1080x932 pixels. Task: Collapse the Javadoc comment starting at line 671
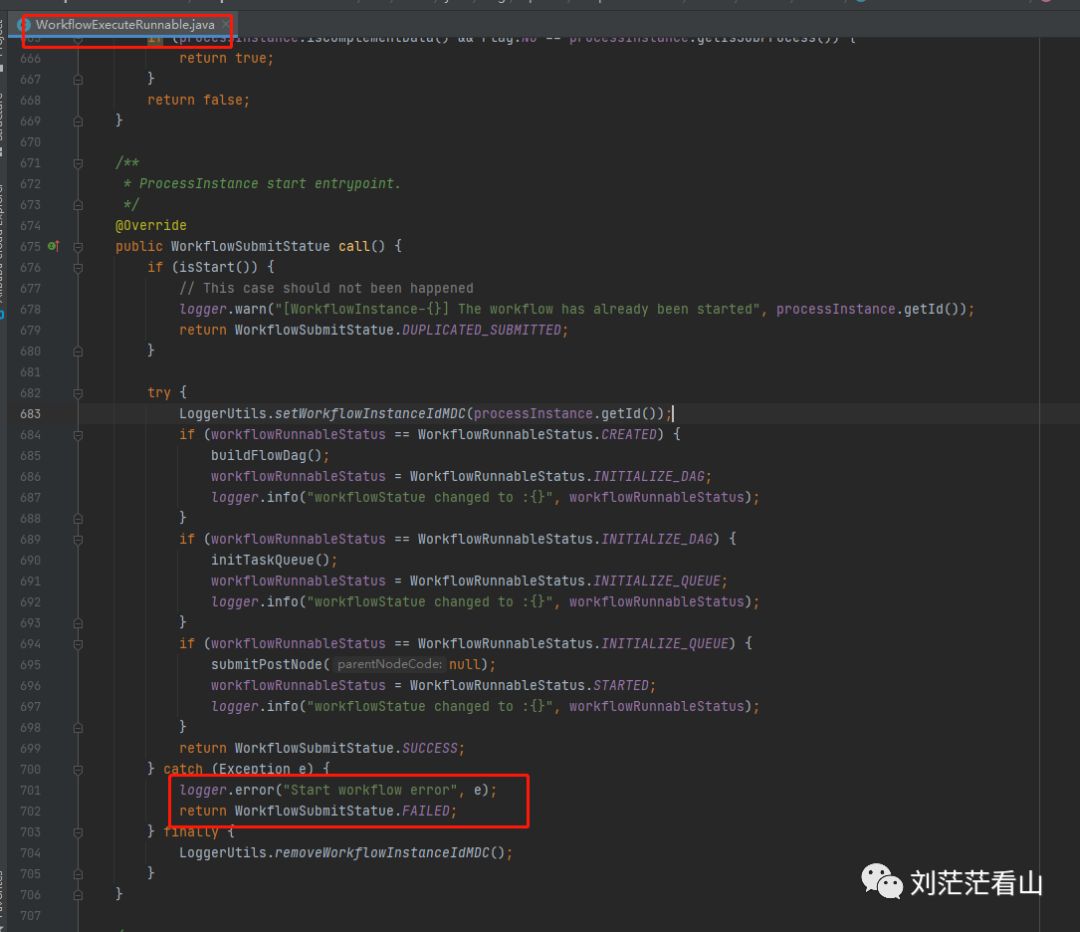click(78, 163)
